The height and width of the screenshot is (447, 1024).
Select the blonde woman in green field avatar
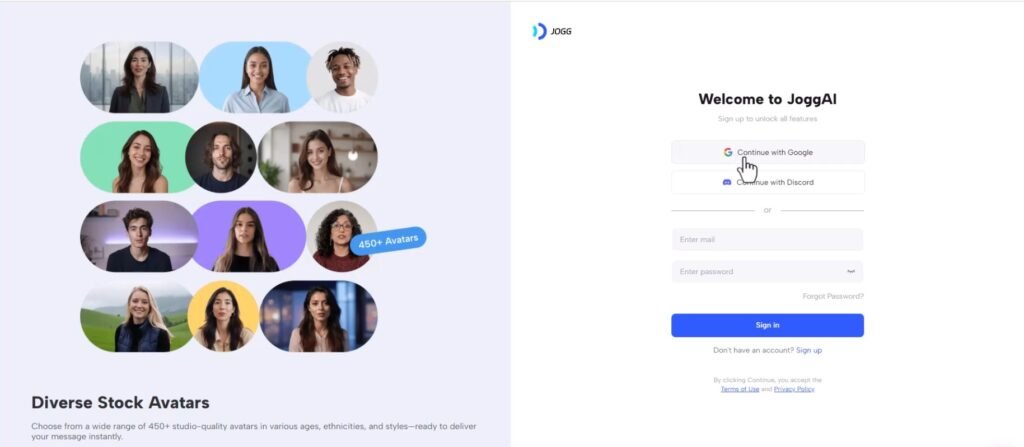(x=137, y=316)
